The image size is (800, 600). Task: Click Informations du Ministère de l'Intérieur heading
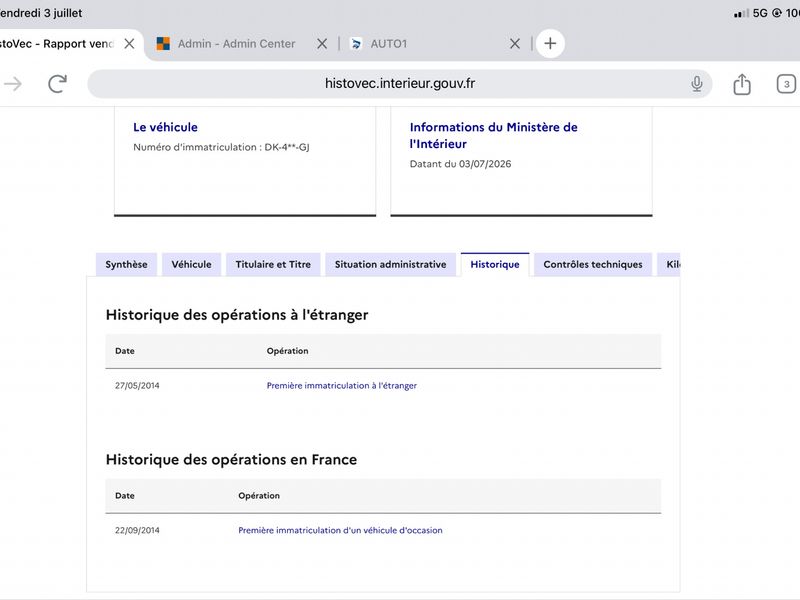point(493,135)
